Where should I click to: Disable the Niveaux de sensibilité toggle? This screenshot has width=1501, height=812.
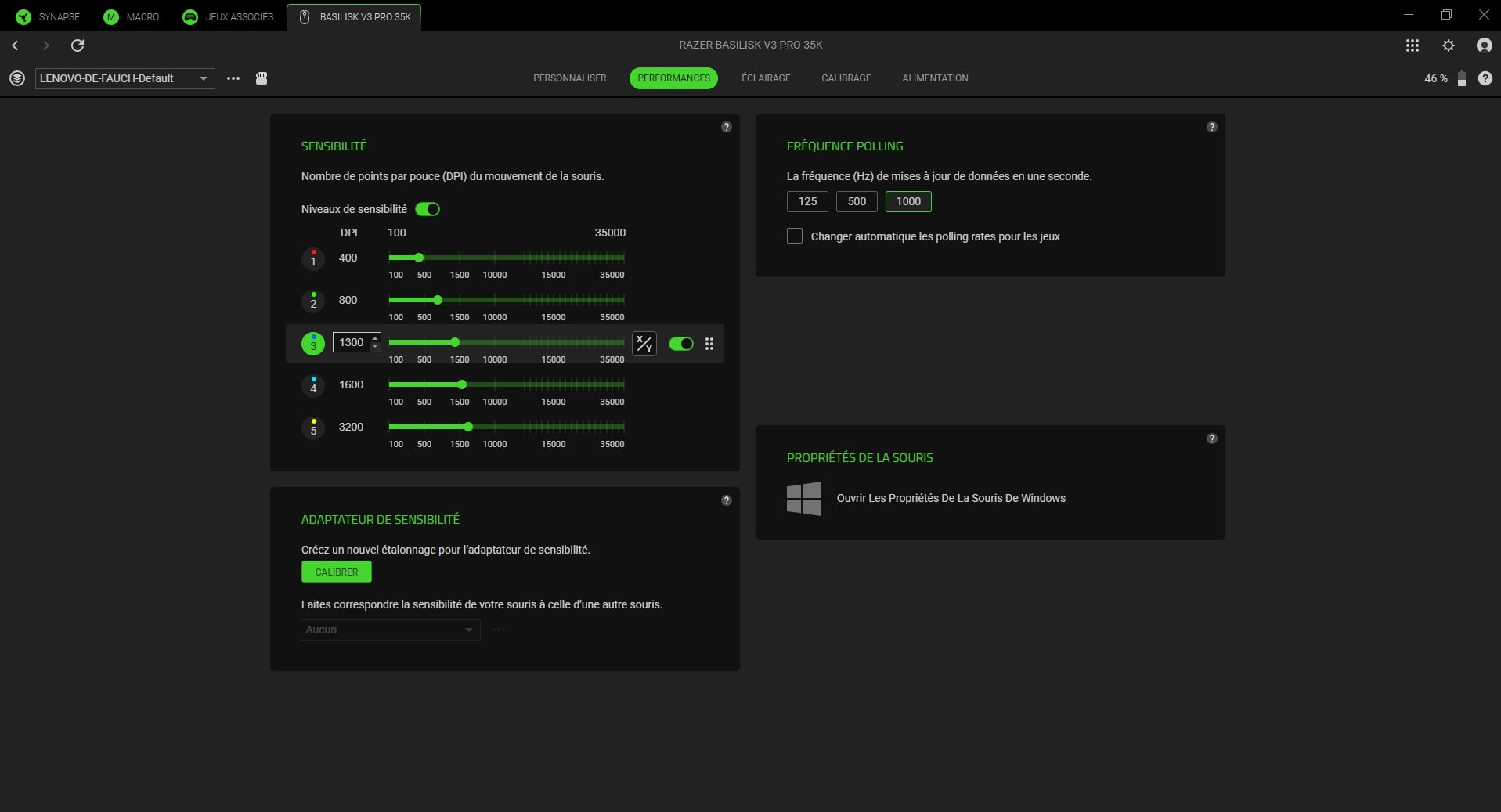pyautogui.click(x=428, y=209)
